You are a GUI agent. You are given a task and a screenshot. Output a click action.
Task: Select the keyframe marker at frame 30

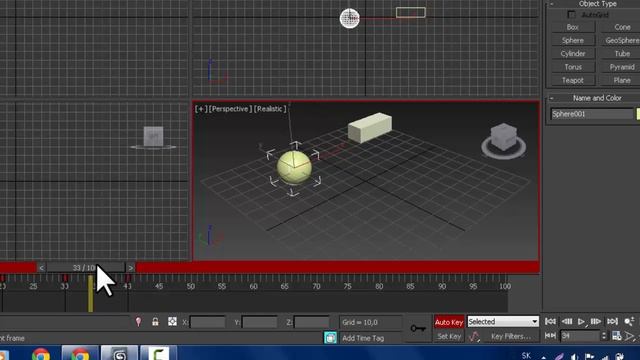(65, 278)
